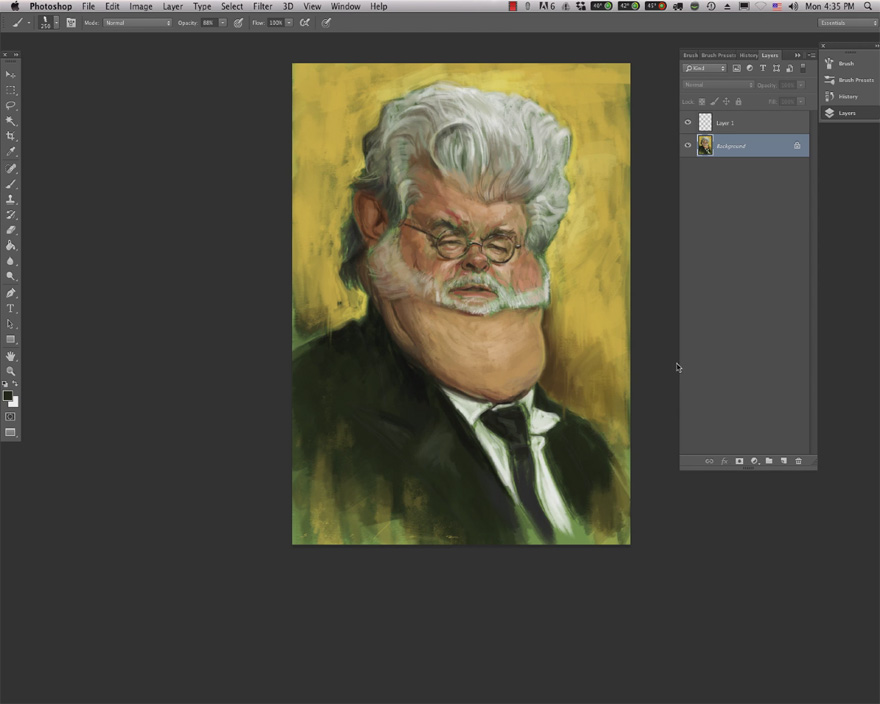Open the Layer menu
This screenshot has height=704, width=880.
click(172, 6)
